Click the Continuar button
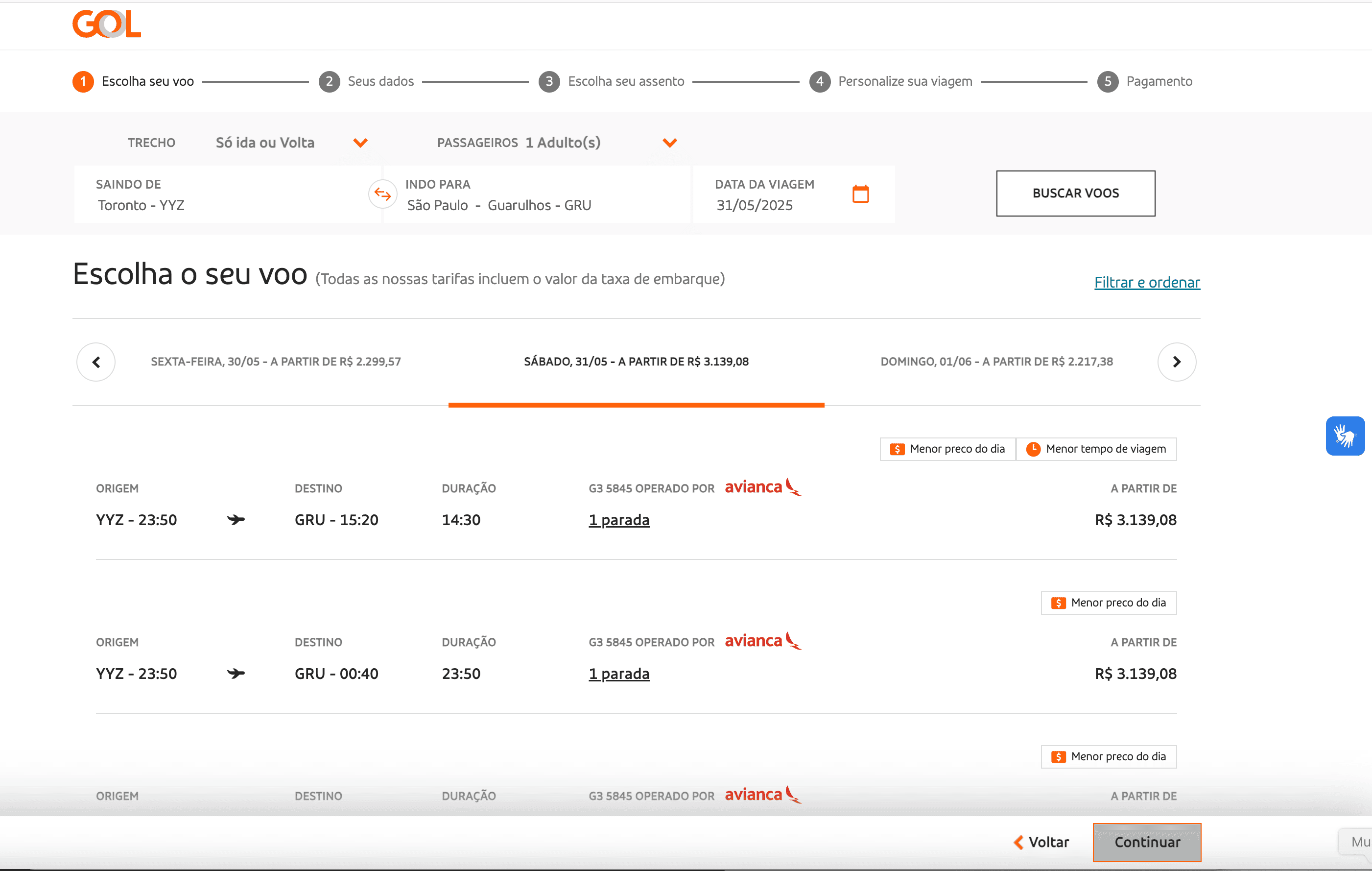The height and width of the screenshot is (871, 1372). point(1146,842)
